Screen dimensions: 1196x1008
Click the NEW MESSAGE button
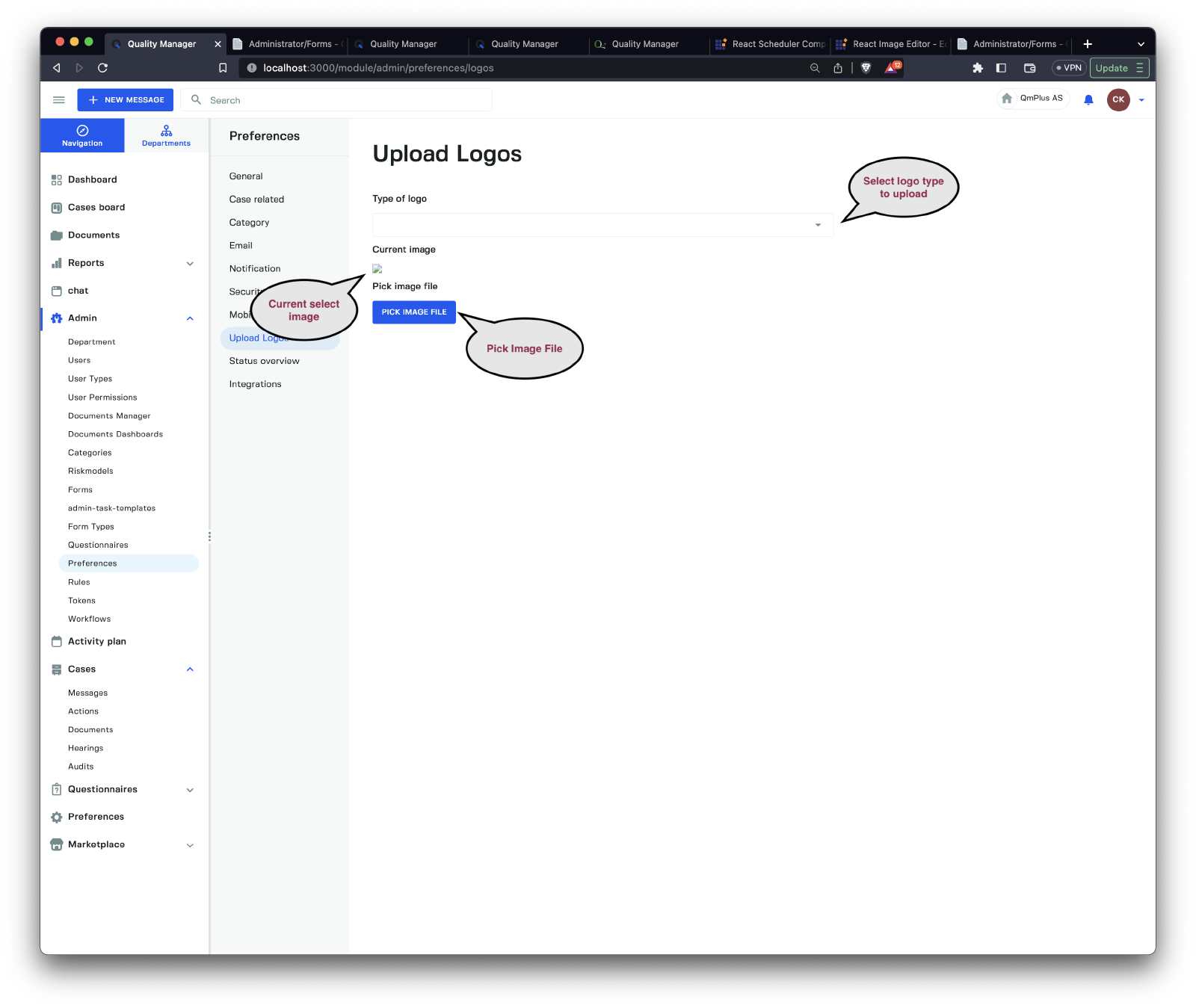pos(126,100)
